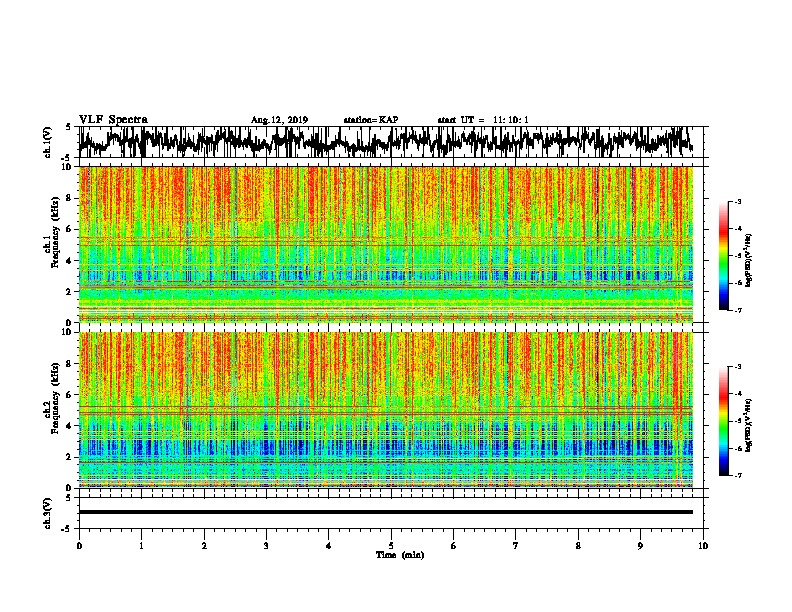Click the date label "Aug.12, 2019"
Viewport: 792px width, 612px height.
[279, 120]
